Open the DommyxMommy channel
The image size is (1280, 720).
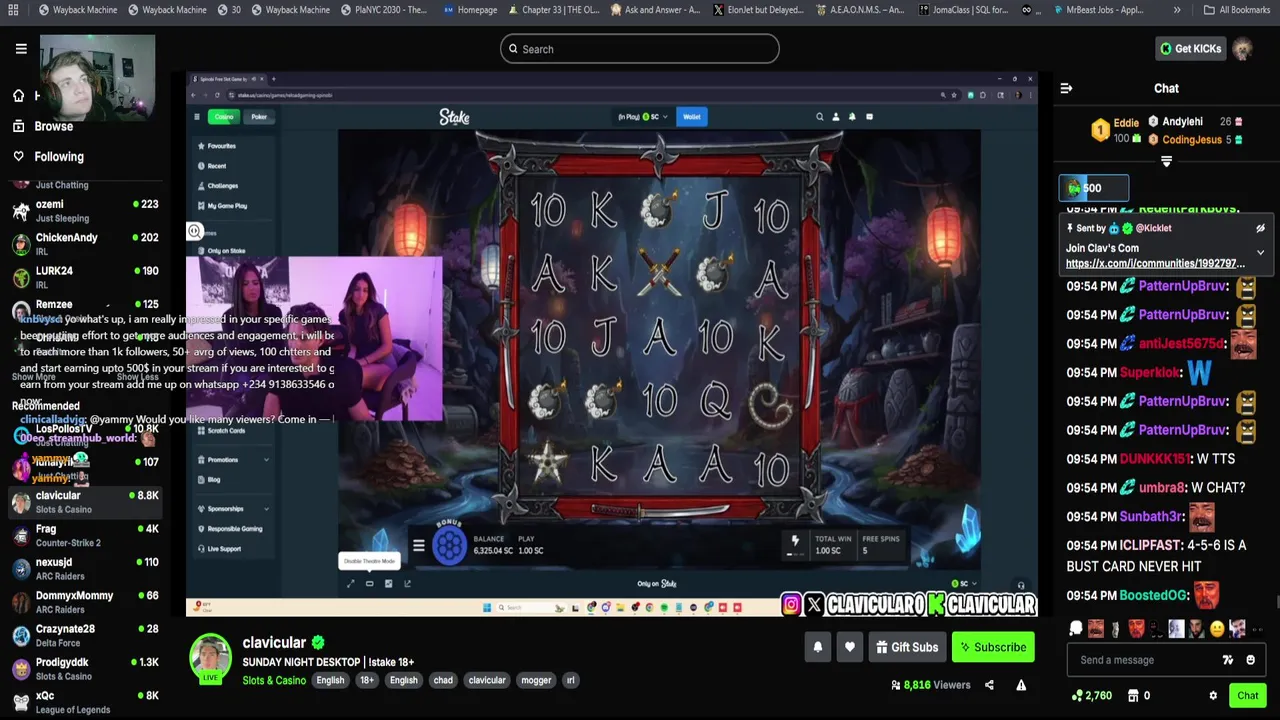84,602
